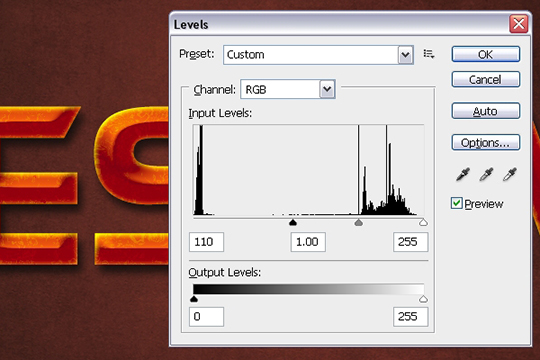The height and width of the screenshot is (360, 540).
Task: Click the output black level slider
Action: (194, 299)
